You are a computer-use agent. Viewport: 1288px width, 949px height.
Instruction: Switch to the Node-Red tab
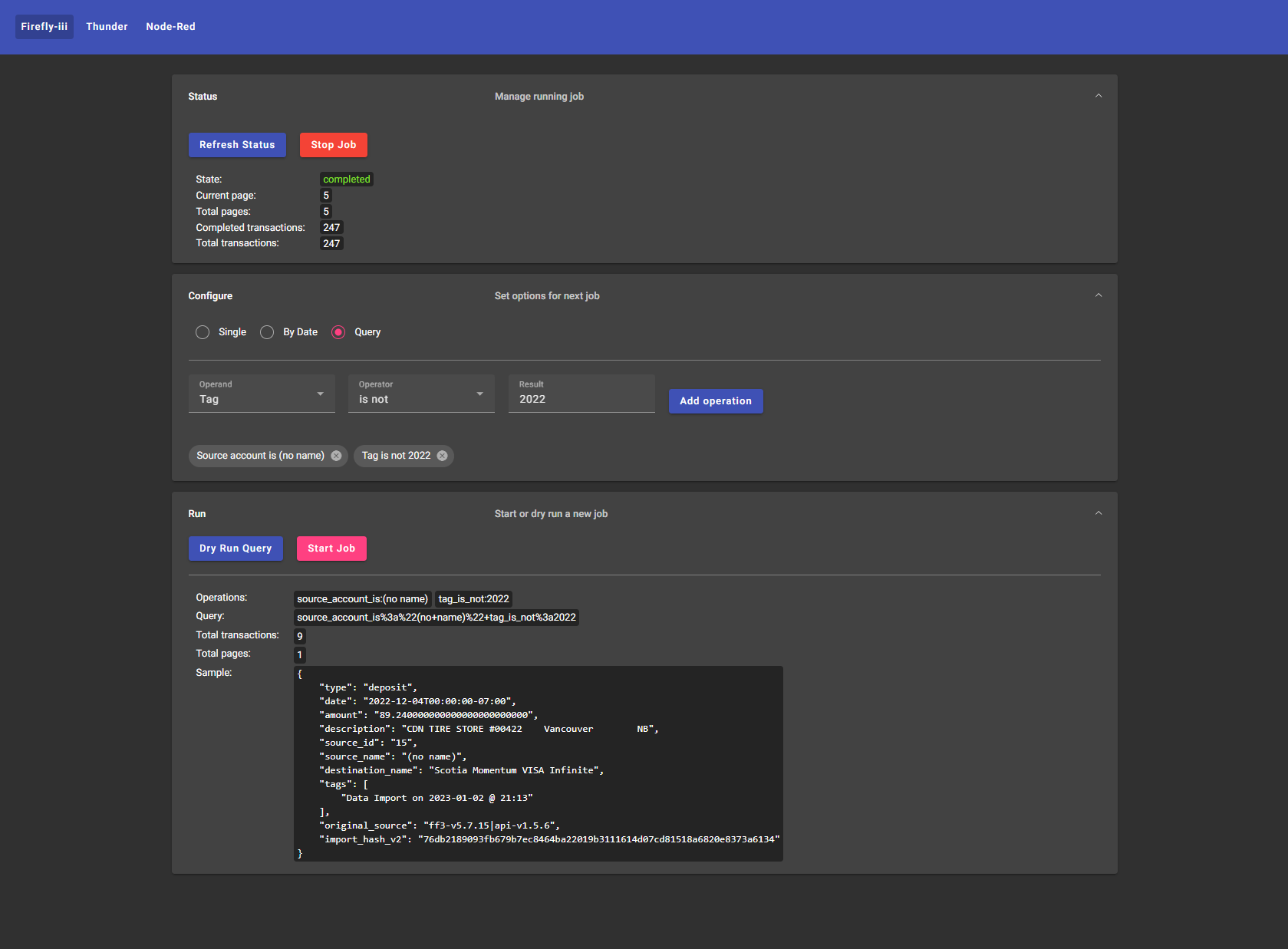click(x=170, y=27)
